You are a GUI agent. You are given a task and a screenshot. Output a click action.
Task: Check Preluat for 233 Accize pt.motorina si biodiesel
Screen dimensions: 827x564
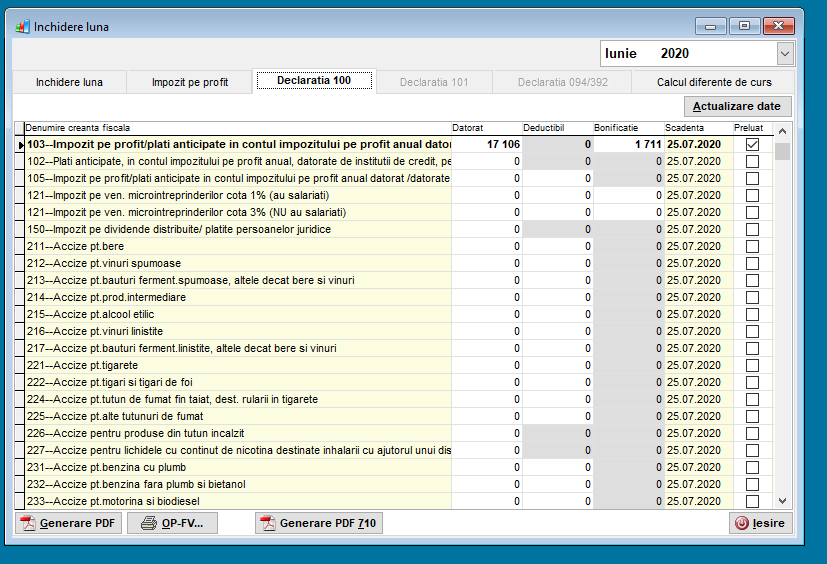753,501
